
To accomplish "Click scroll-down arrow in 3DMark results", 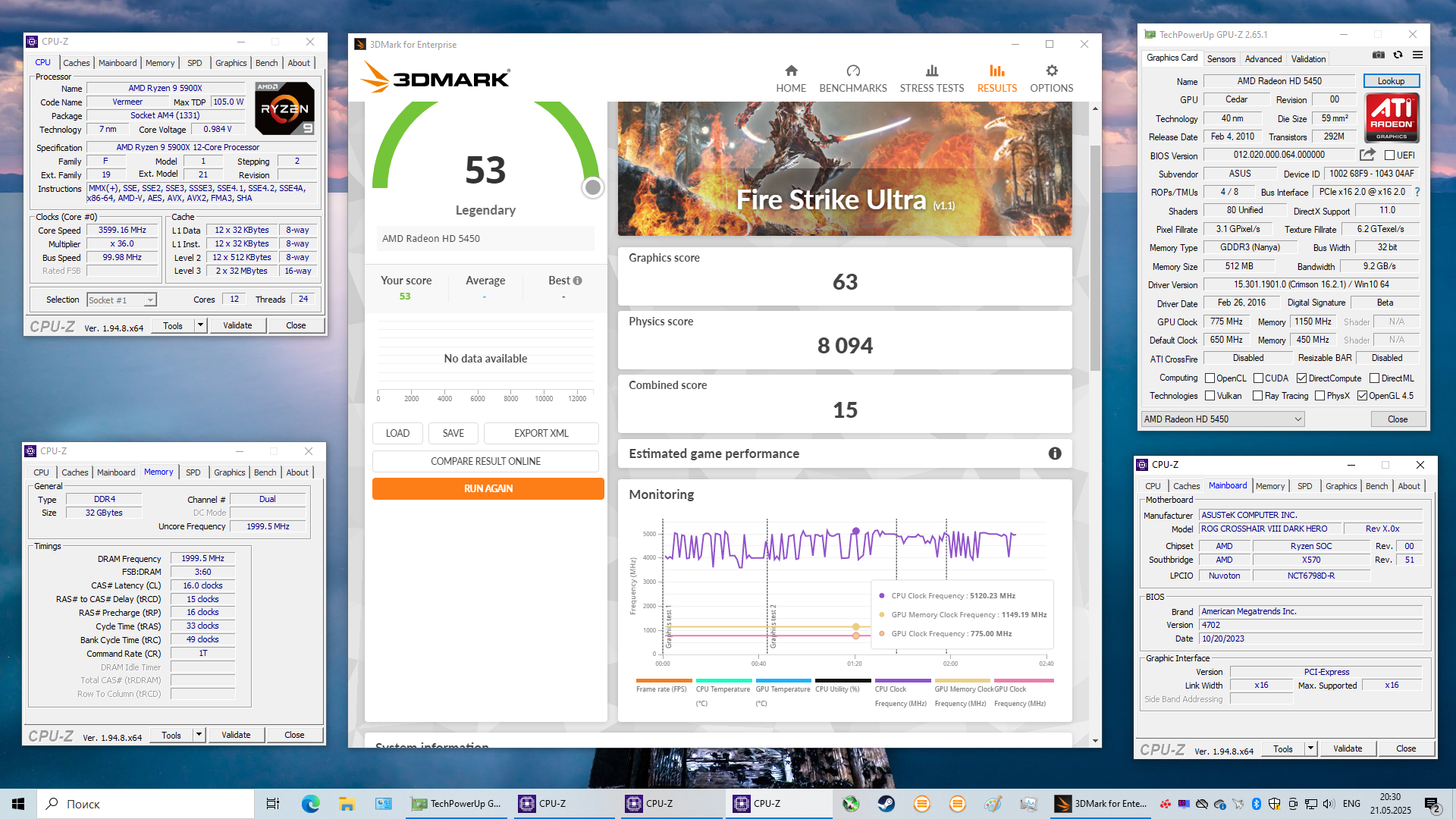I will click(1095, 740).
